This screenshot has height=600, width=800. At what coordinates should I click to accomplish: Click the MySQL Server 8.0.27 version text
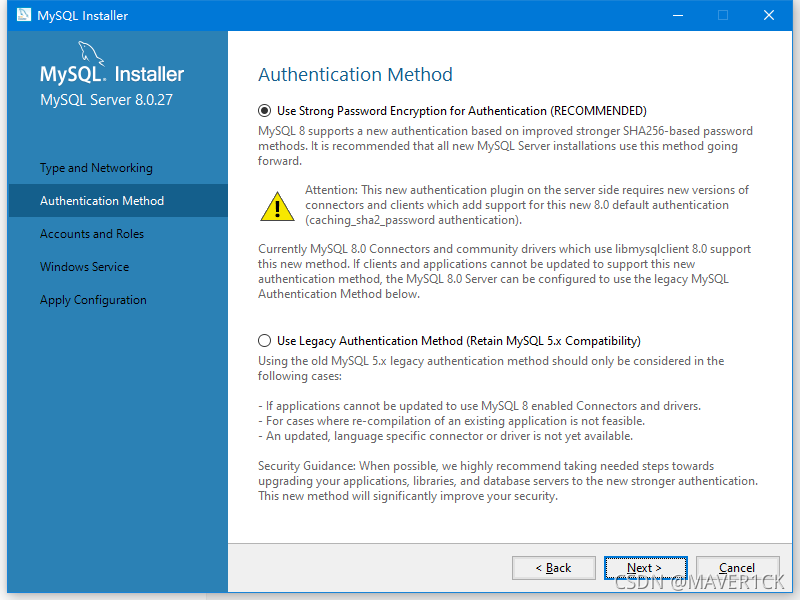[x=107, y=99]
